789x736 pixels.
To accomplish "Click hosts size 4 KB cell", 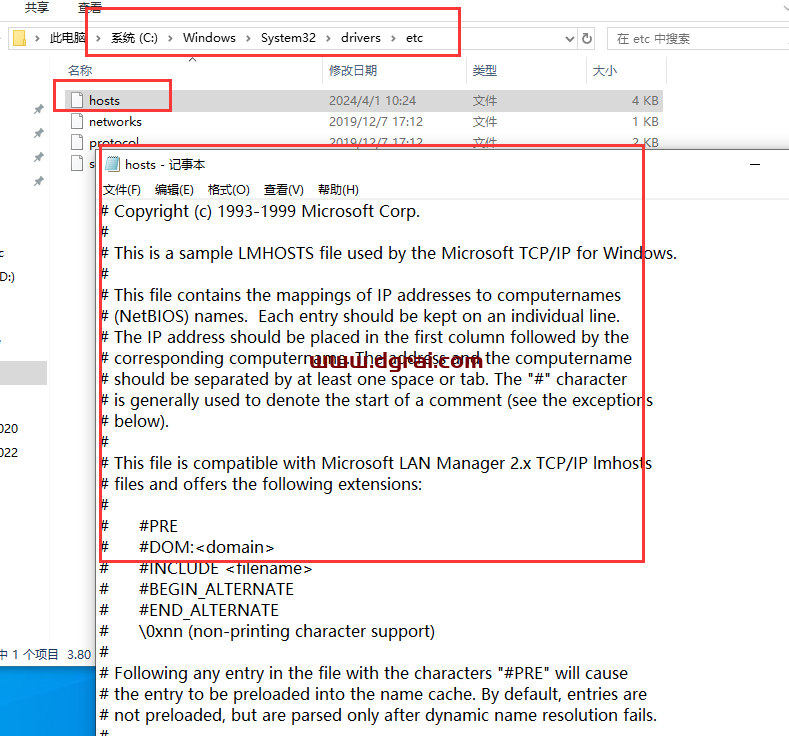I will coord(645,101).
